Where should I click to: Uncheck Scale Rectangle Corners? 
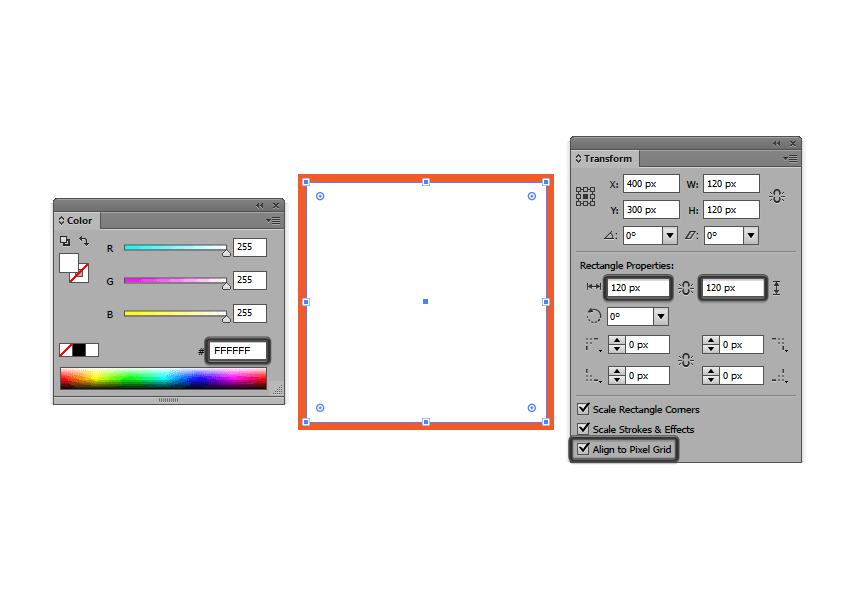[x=584, y=408]
